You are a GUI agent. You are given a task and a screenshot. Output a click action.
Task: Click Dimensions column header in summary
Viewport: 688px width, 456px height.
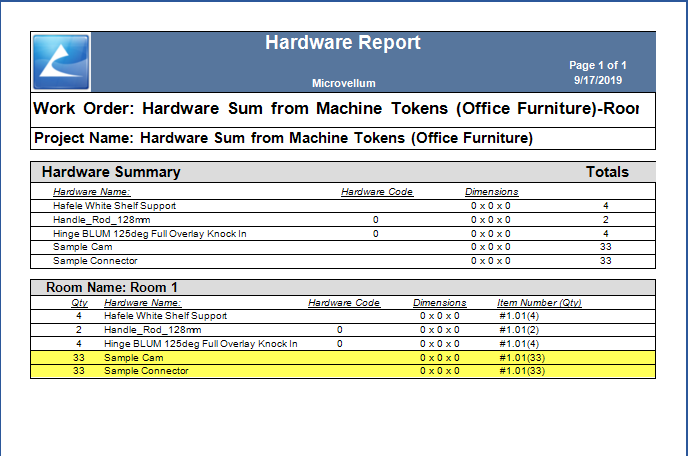pyautogui.click(x=491, y=192)
